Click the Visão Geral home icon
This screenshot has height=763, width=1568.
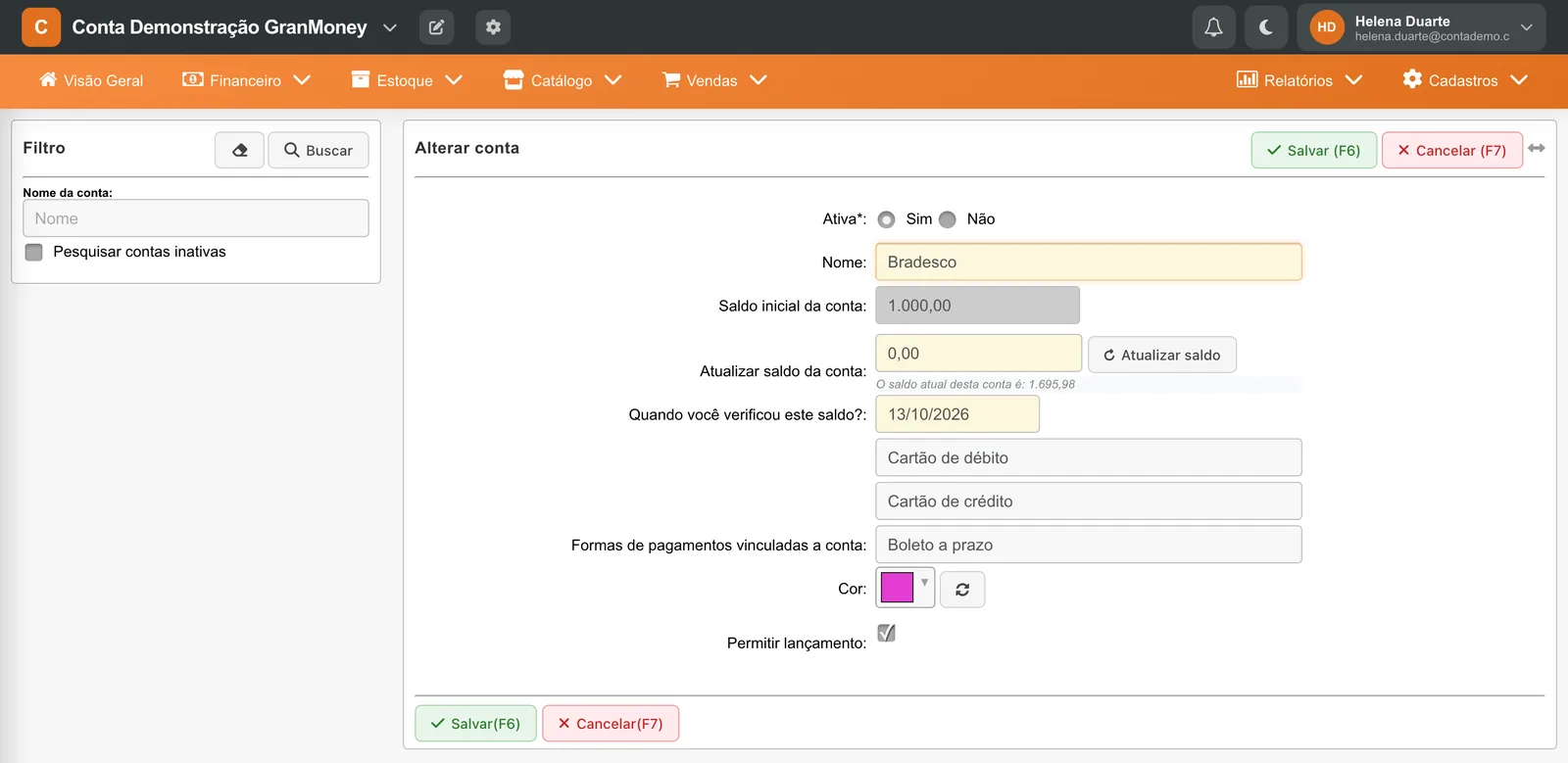48,79
